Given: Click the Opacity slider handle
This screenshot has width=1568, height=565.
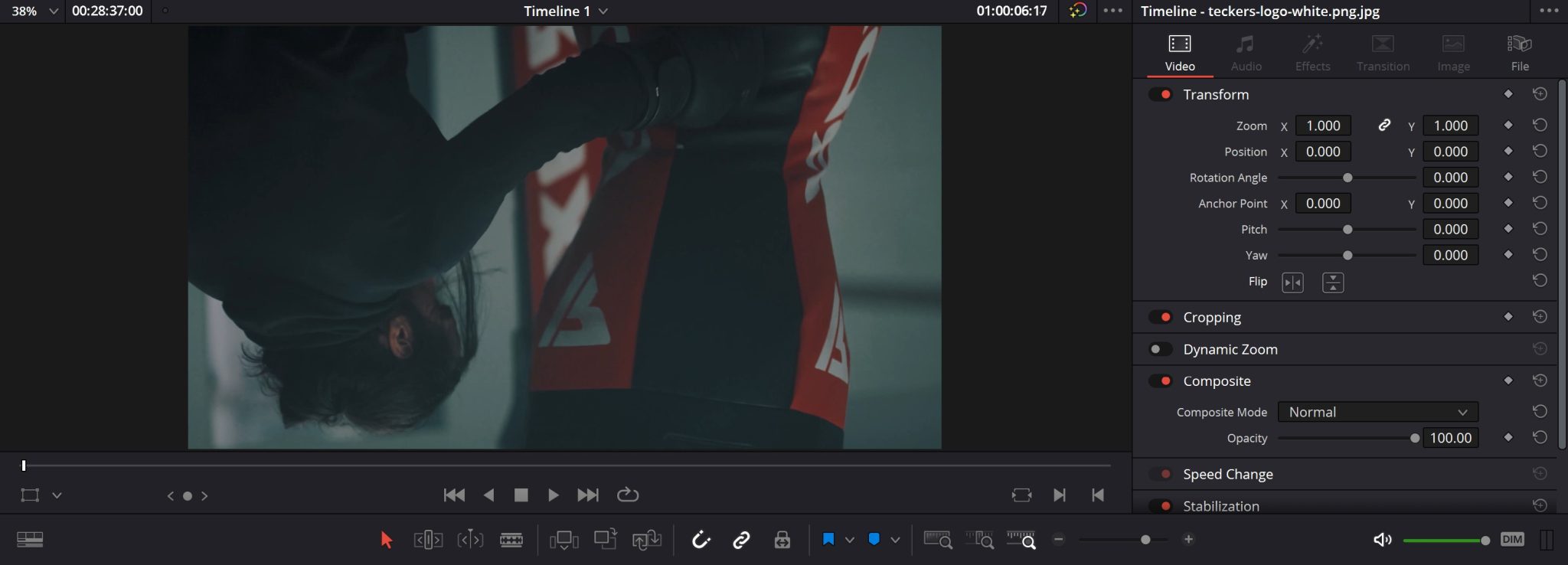Looking at the screenshot, I should pos(1415,438).
